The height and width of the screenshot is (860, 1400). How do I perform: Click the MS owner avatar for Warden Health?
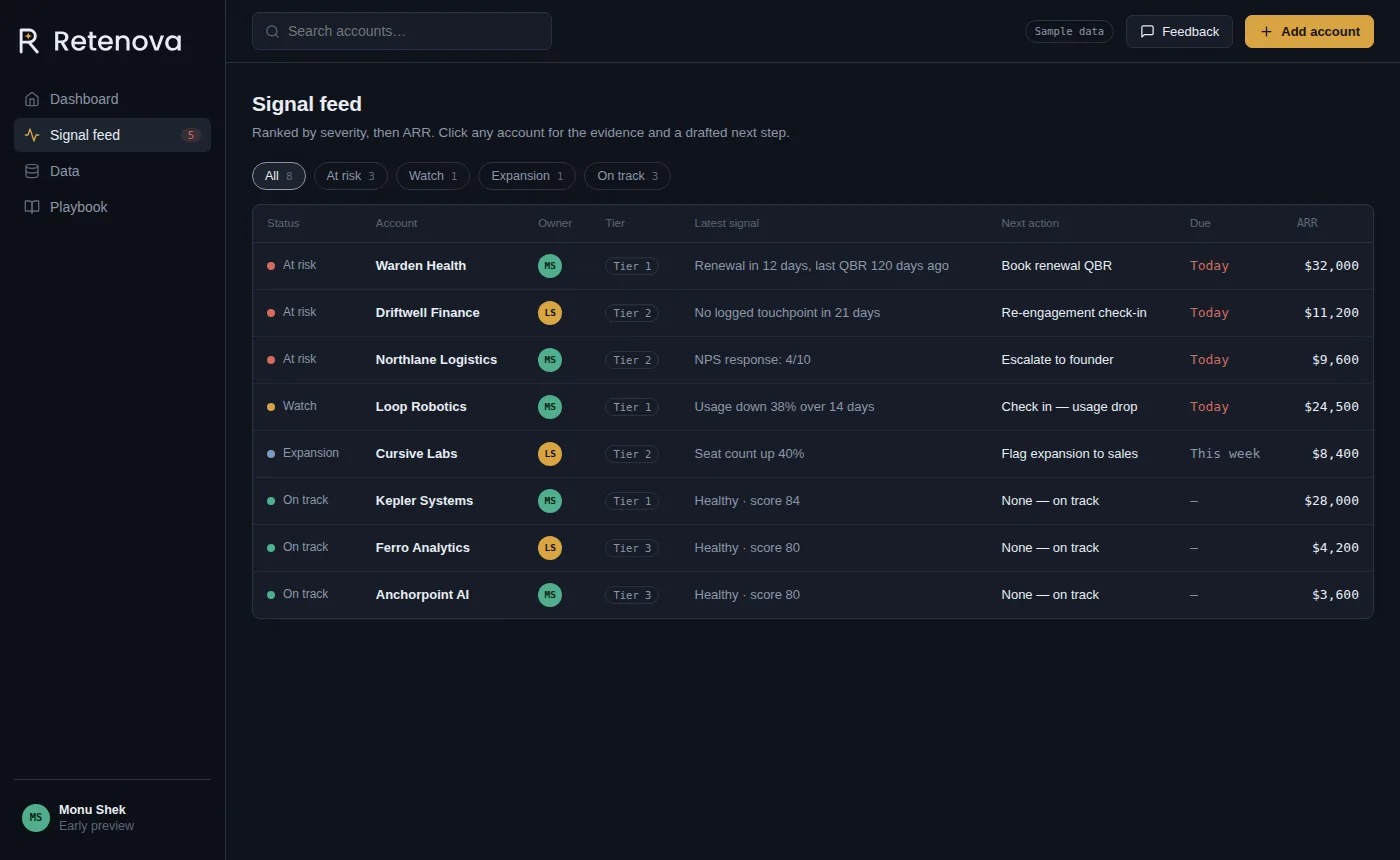tap(550, 266)
